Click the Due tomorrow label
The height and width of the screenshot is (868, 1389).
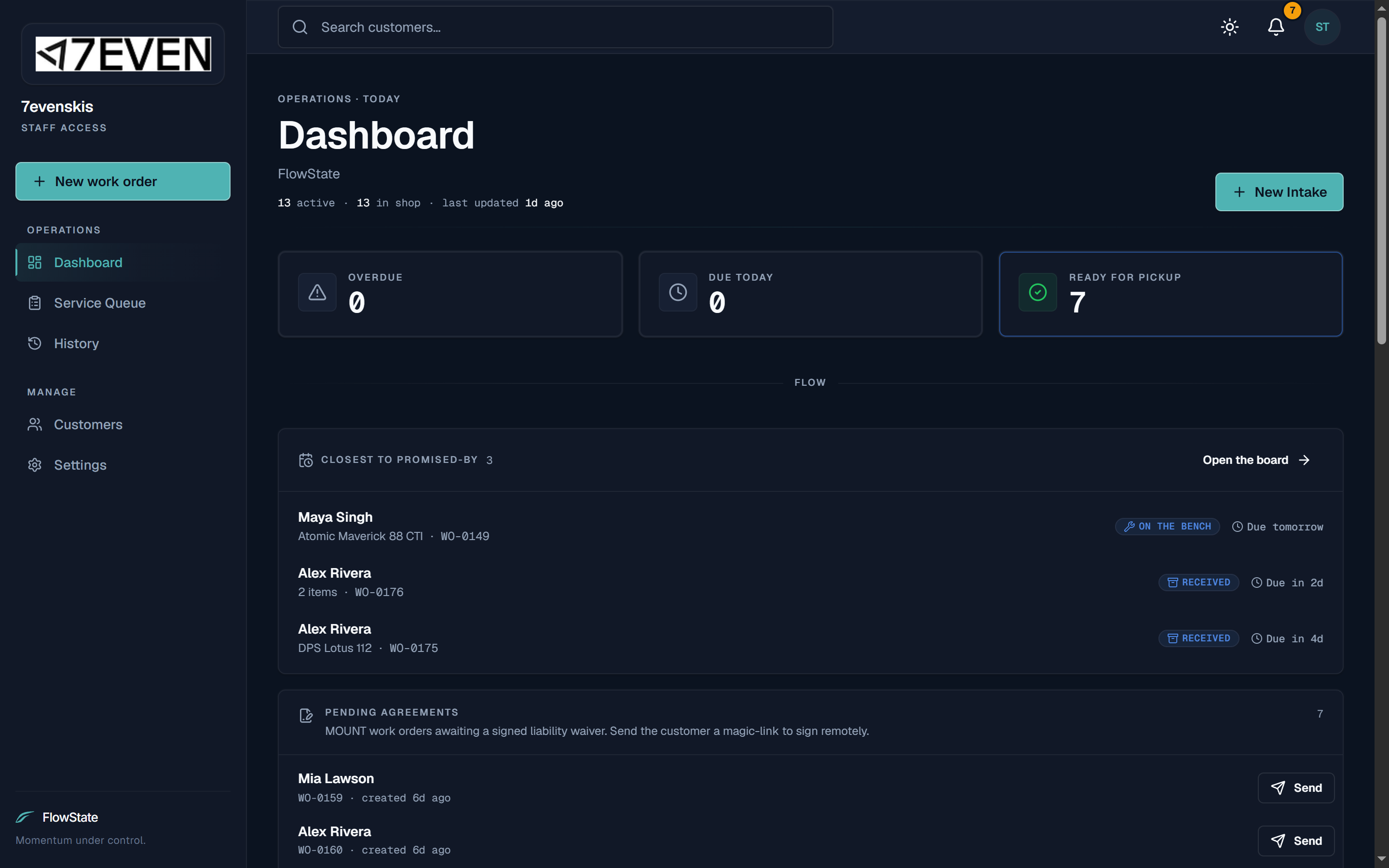tap(1278, 527)
